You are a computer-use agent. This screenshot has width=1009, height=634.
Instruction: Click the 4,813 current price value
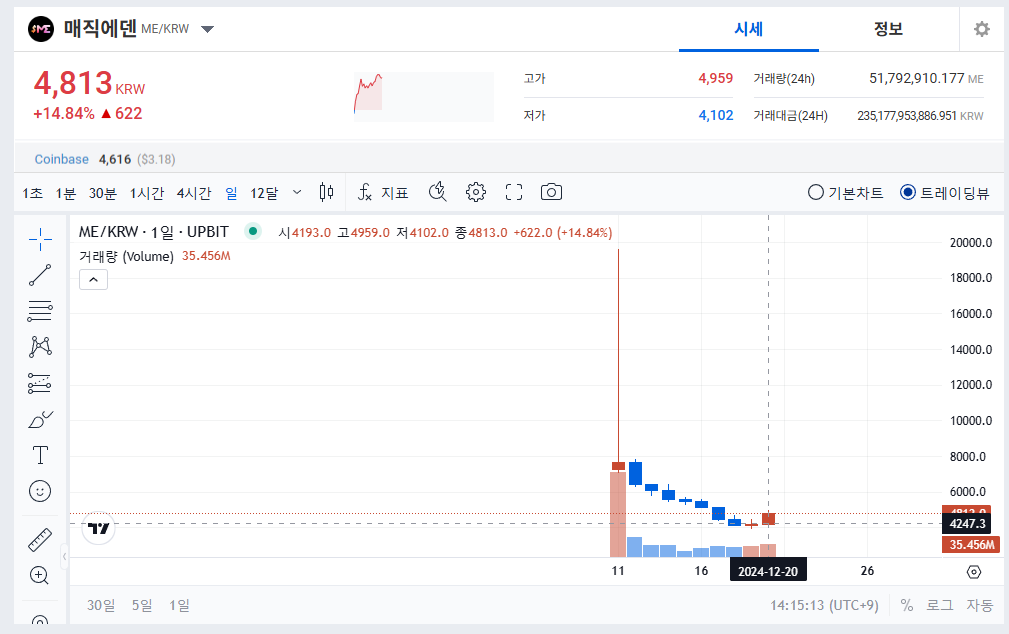tap(73, 83)
